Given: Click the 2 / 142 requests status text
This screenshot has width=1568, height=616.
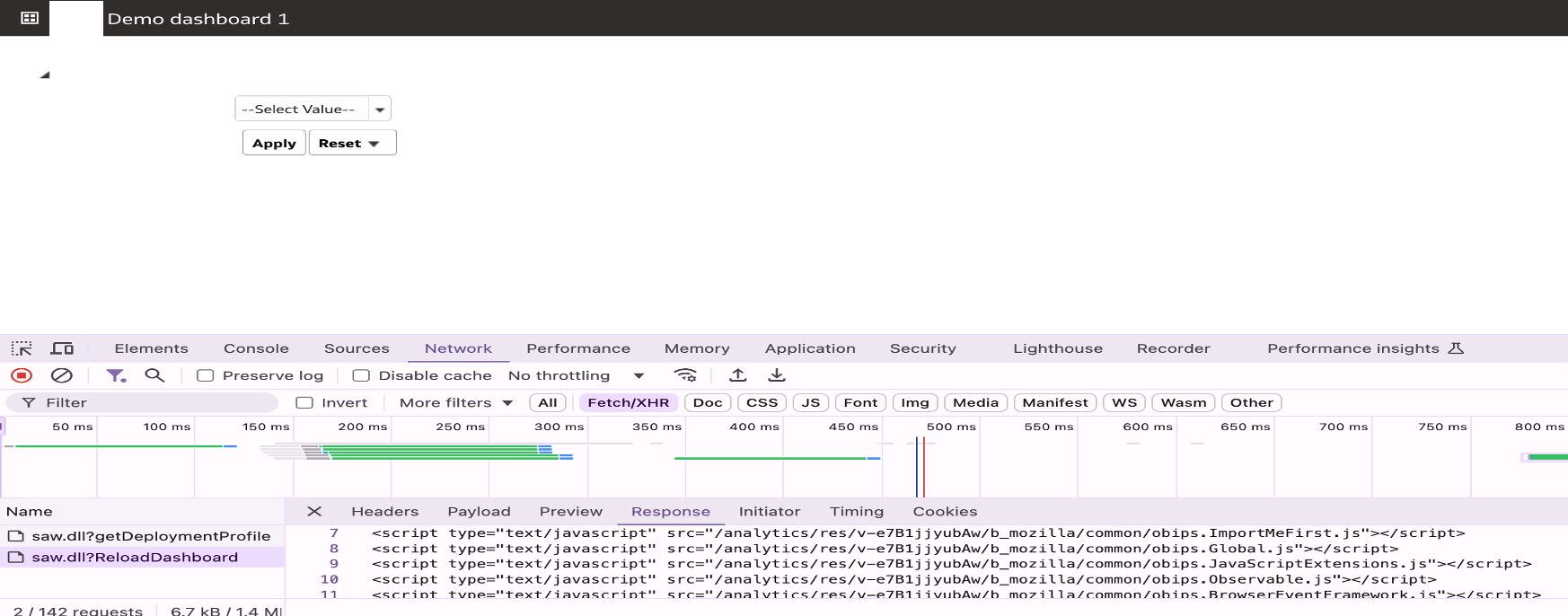Looking at the screenshot, I should click(x=77, y=611).
